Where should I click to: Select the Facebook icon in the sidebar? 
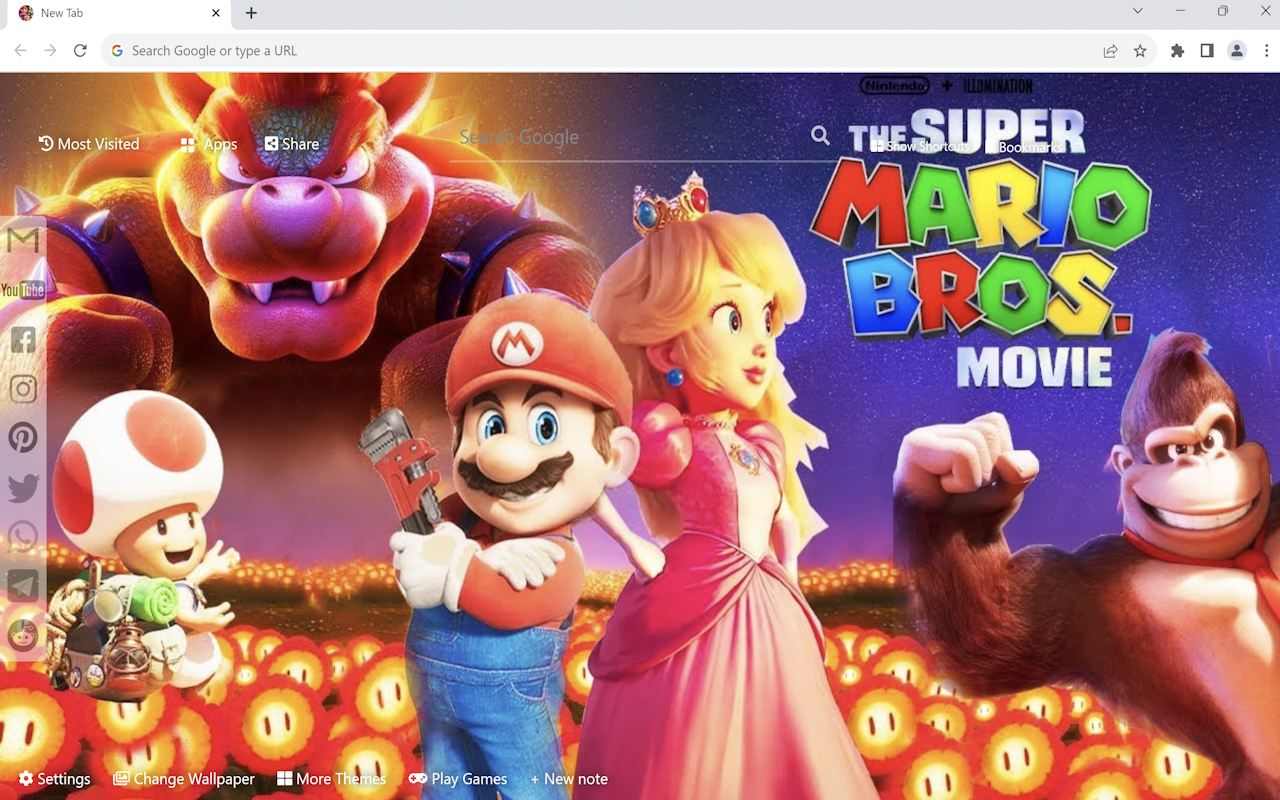coord(22,339)
